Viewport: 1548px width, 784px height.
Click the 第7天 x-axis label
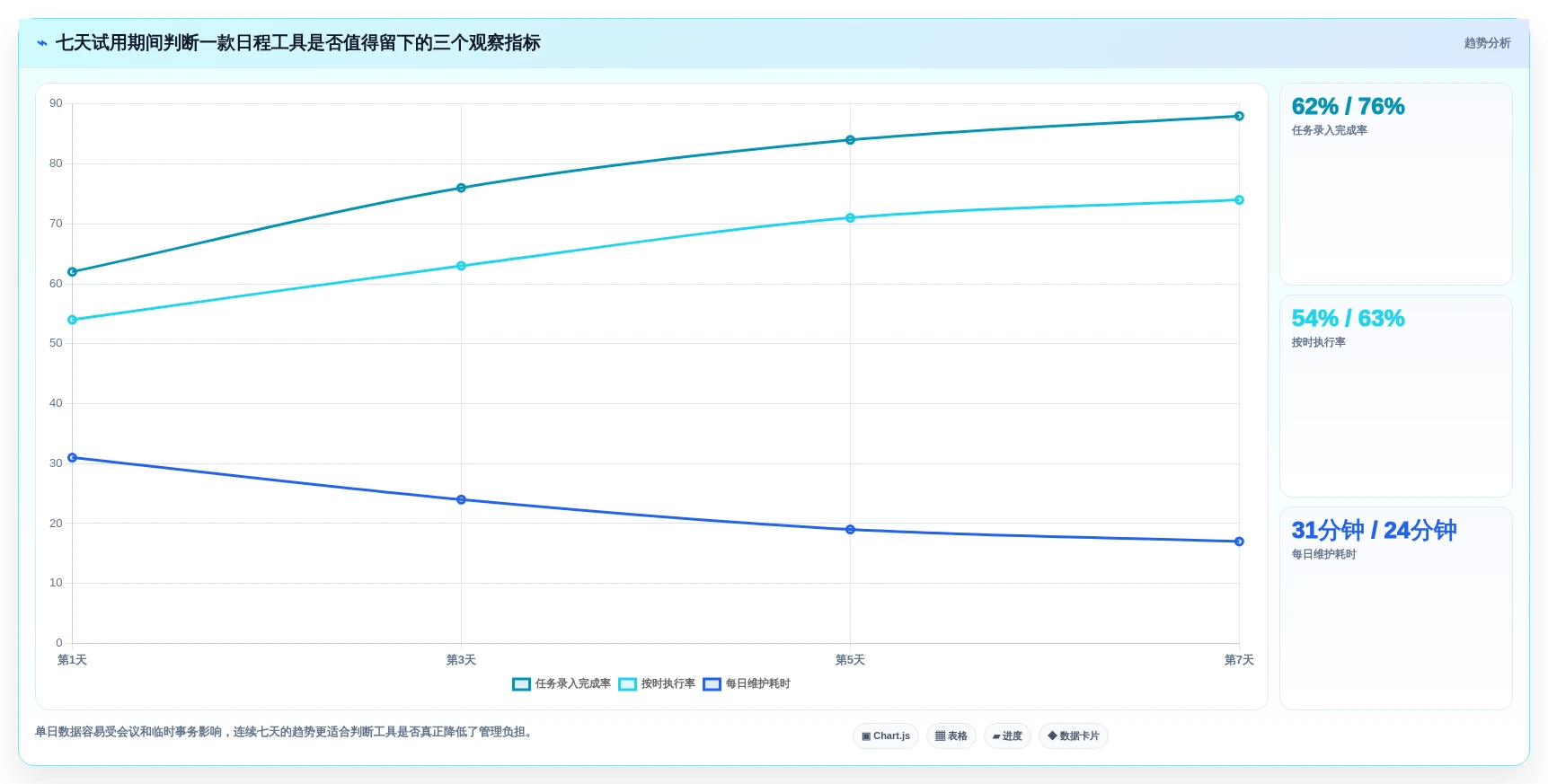pos(1239,660)
